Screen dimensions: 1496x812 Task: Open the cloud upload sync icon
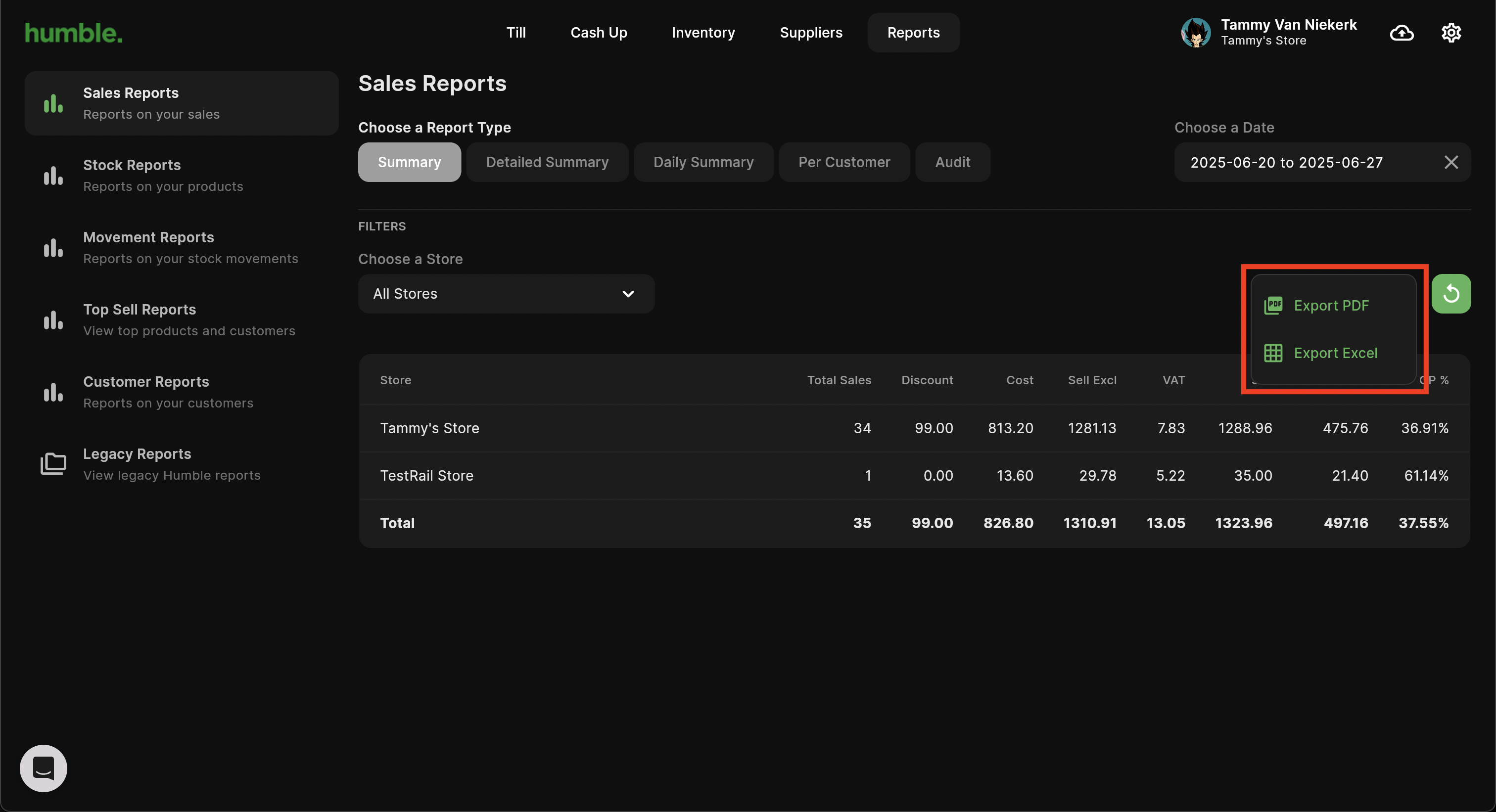click(1402, 33)
